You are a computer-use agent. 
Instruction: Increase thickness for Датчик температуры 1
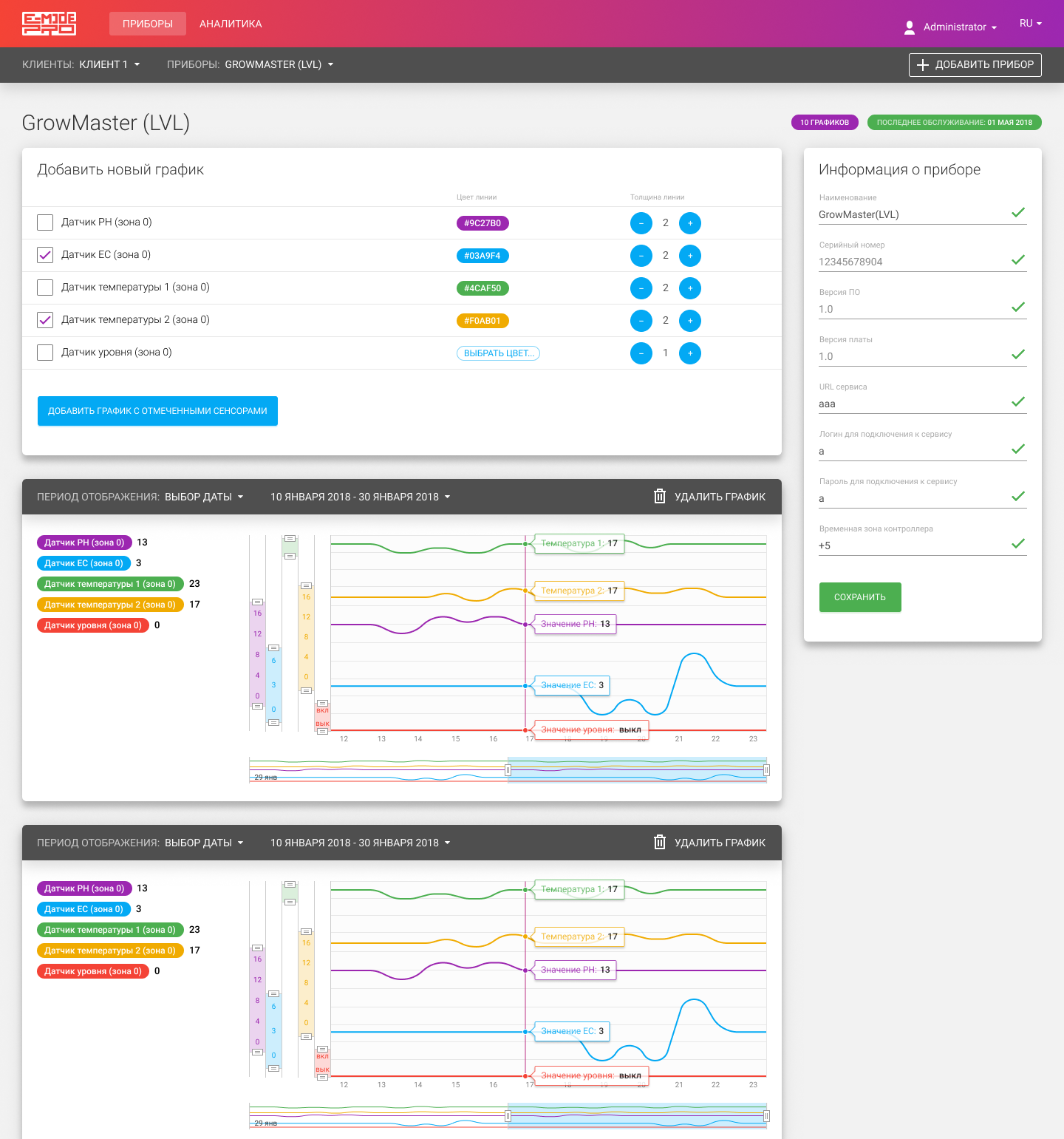[690, 288]
